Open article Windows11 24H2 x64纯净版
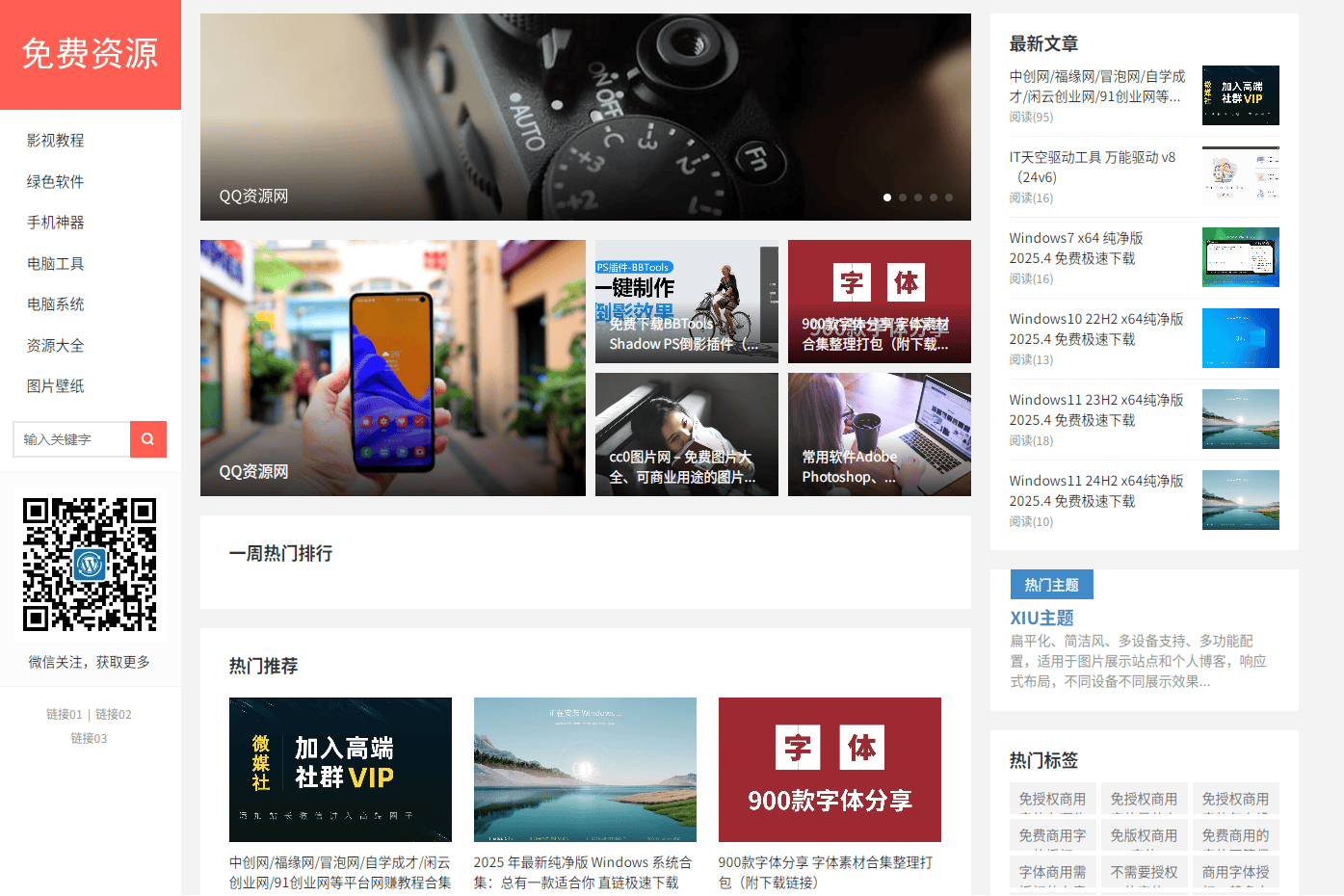 pyautogui.click(x=1096, y=490)
